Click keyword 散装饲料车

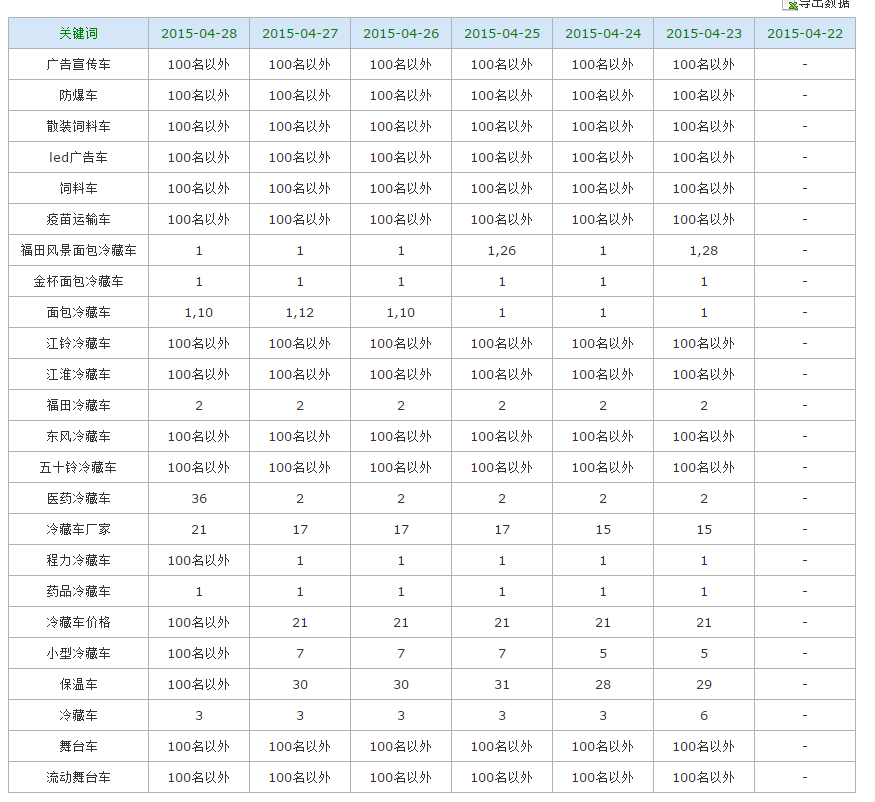pyautogui.click(x=79, y=127)
